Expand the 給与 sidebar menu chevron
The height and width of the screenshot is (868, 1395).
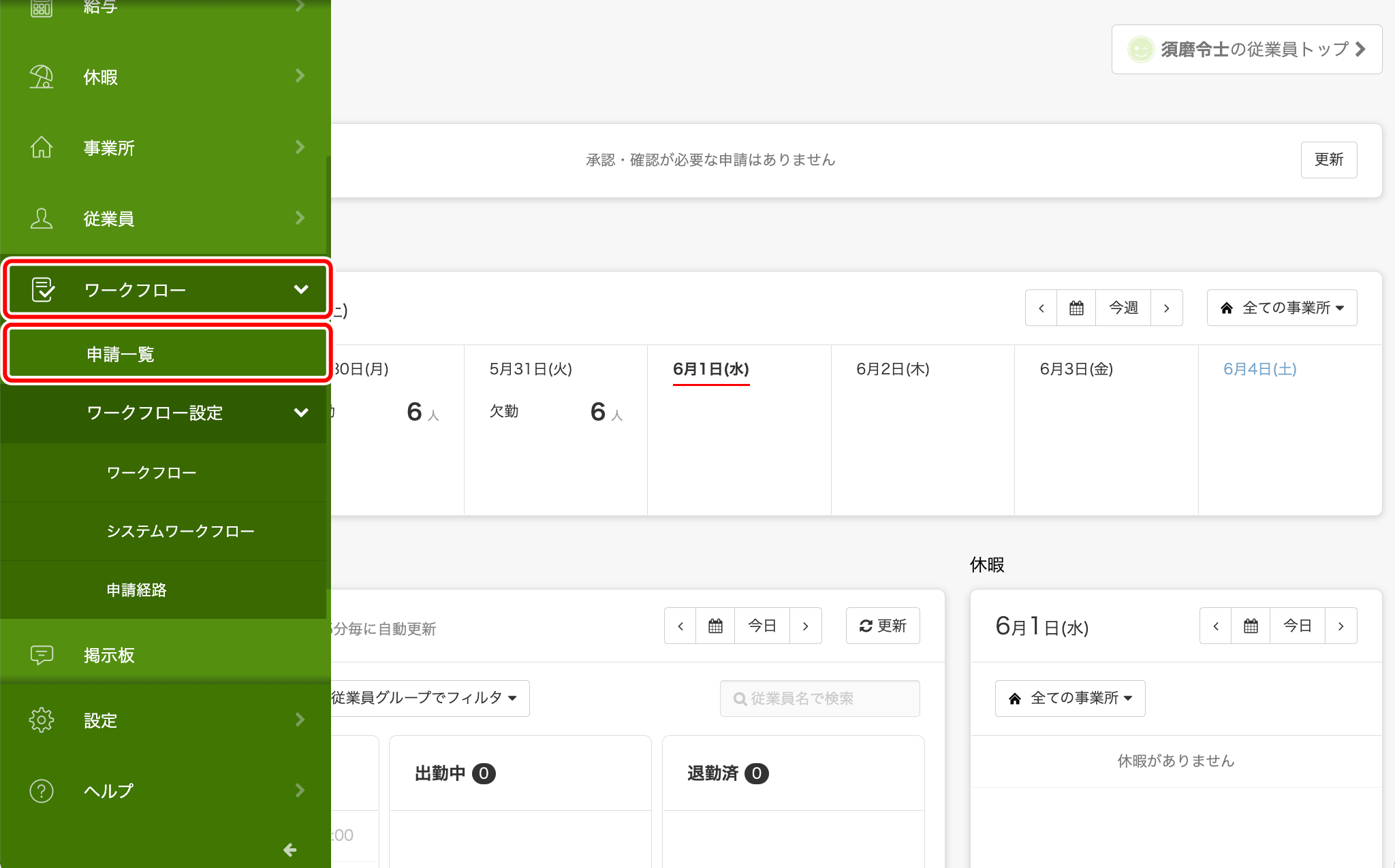pos(300,5)
